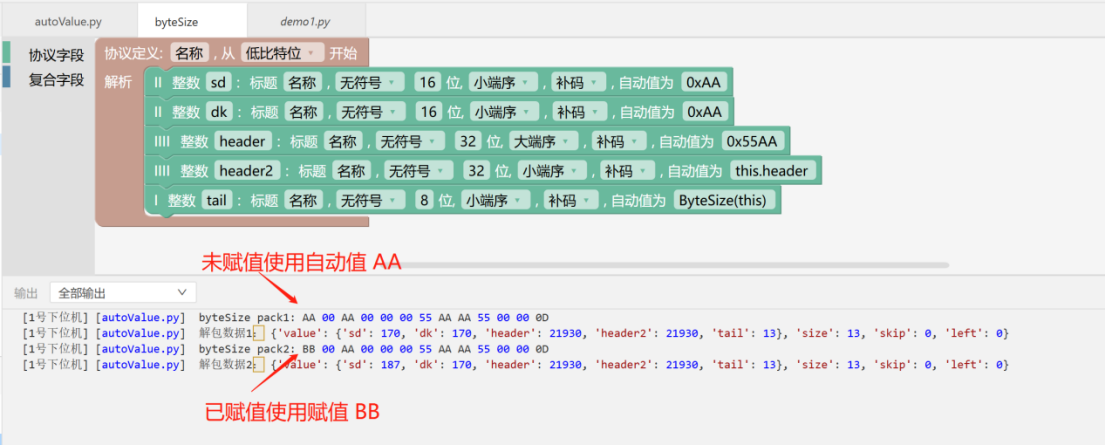Edit the 16 bit width in sd row
The width and height of the screenshot is (1106, 445).
(x=427, y=83)
